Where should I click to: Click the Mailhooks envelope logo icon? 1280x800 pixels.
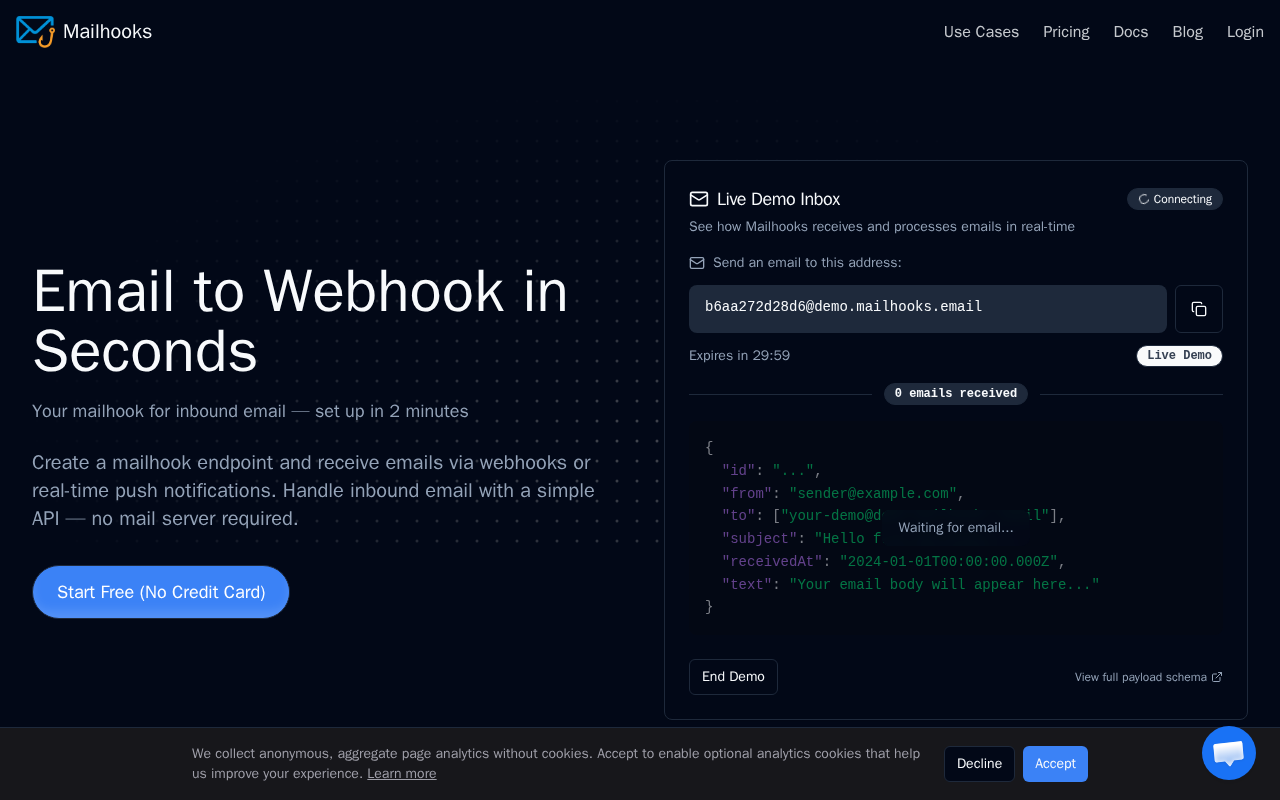[35, 31]
